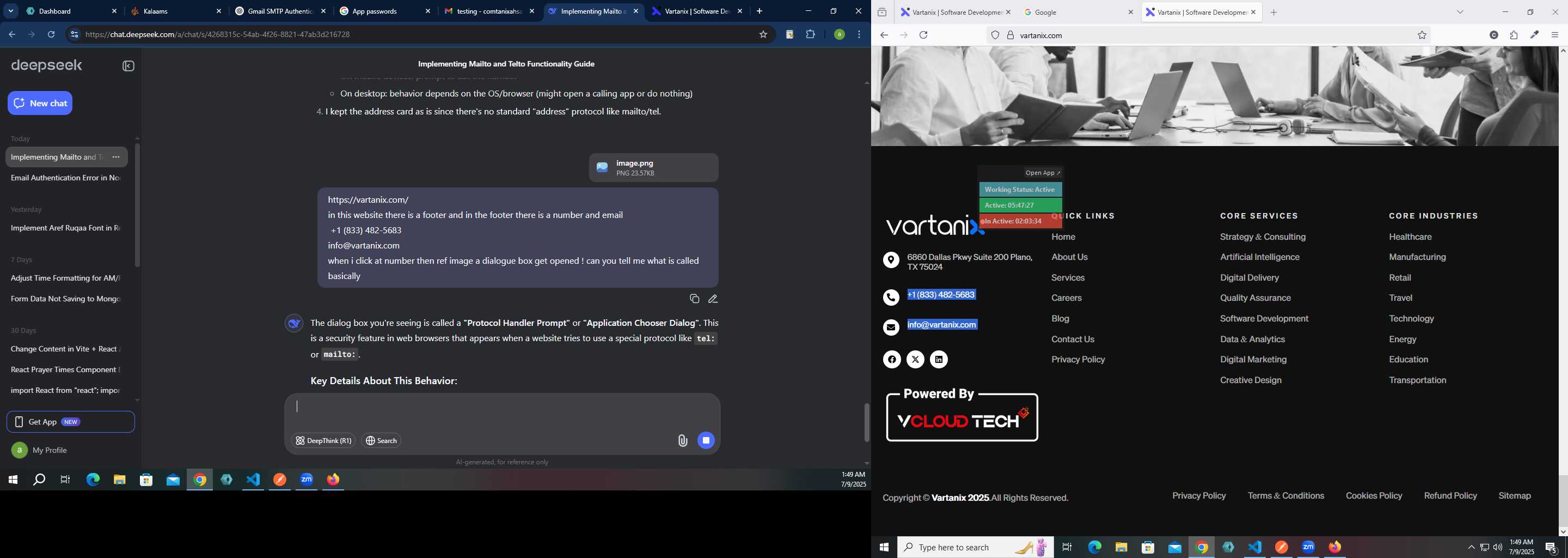Click chat scrollbar thumb in DeepSeek
The image size is (1568, 558).
click(x=867, y=422)
